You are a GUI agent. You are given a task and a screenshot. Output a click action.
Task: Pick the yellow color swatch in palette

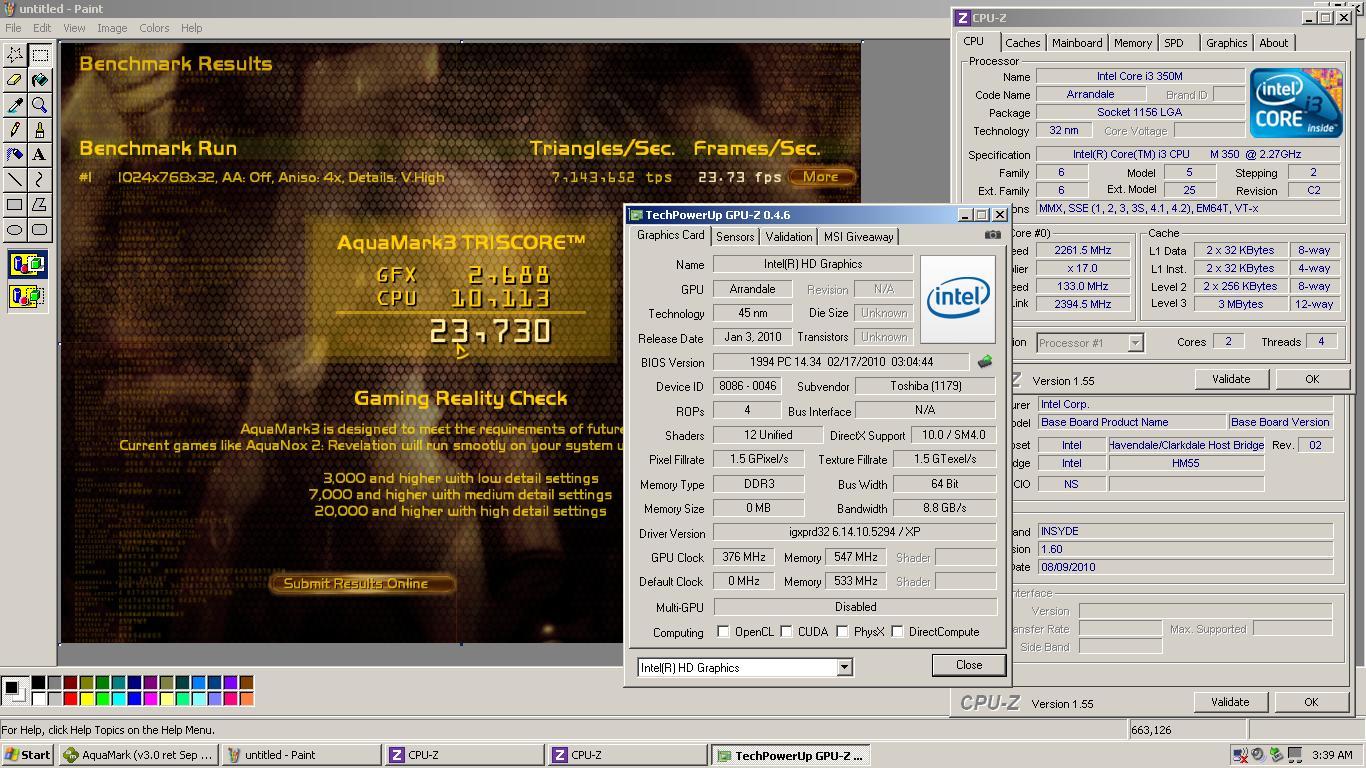click(86, 698)
